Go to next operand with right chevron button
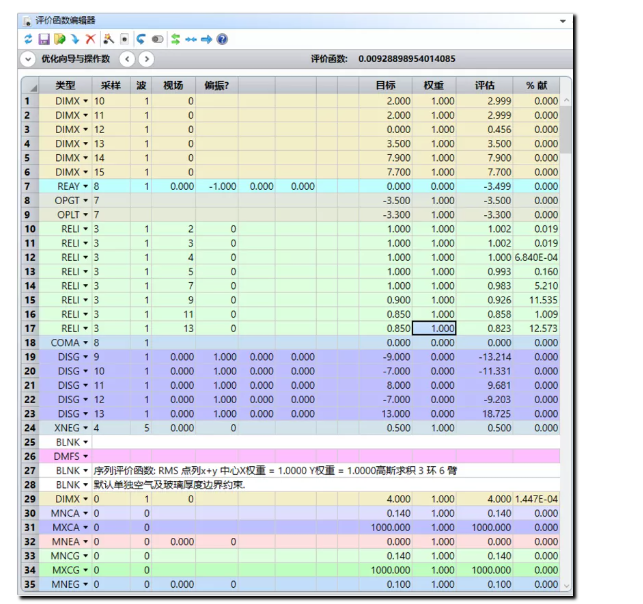 tap(146, 59)
